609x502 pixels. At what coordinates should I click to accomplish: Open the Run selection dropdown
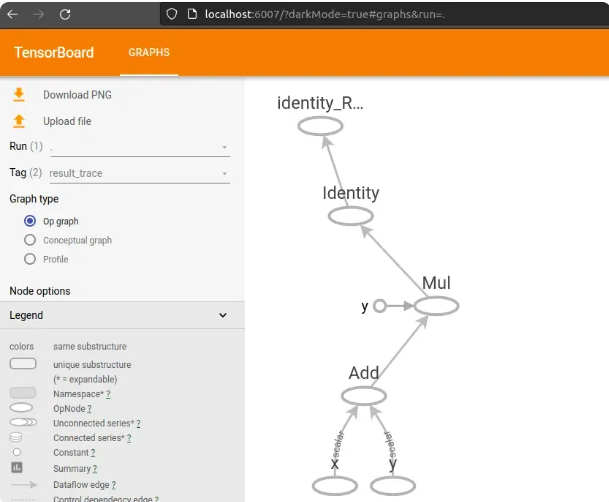(140, 147)
